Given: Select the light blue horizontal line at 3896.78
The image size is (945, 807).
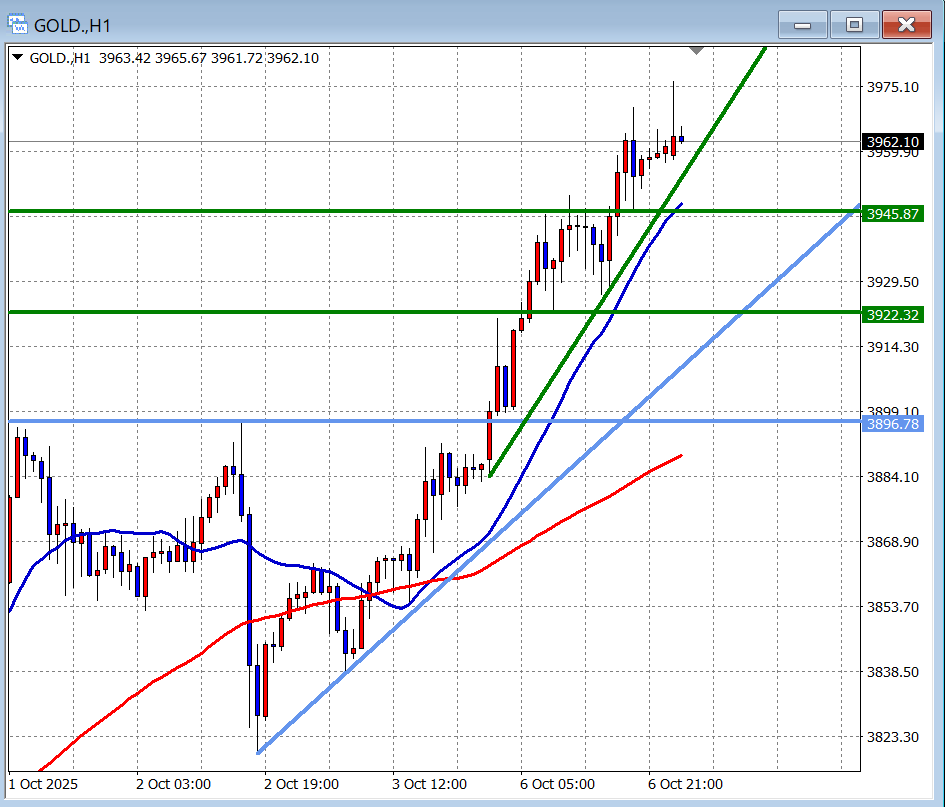Looking at the screenshot, I should [x=300, y=421].
